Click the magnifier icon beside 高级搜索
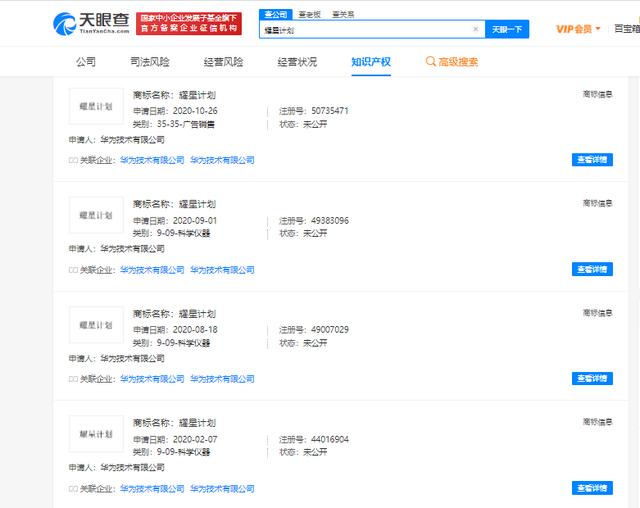The image size is (640, 508). 430,62
